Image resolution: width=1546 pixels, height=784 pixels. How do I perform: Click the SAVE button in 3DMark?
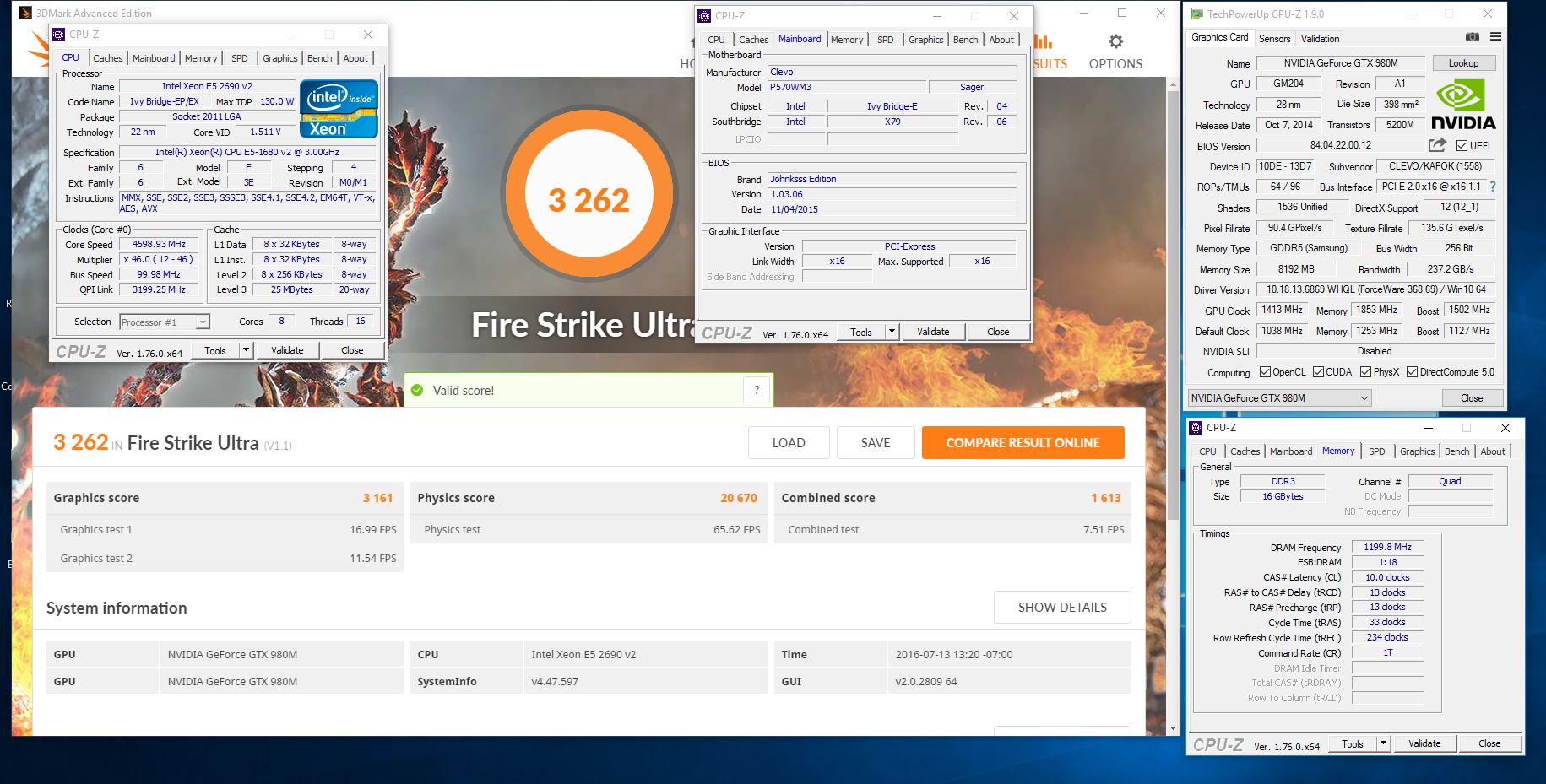[x=876, y=442]
